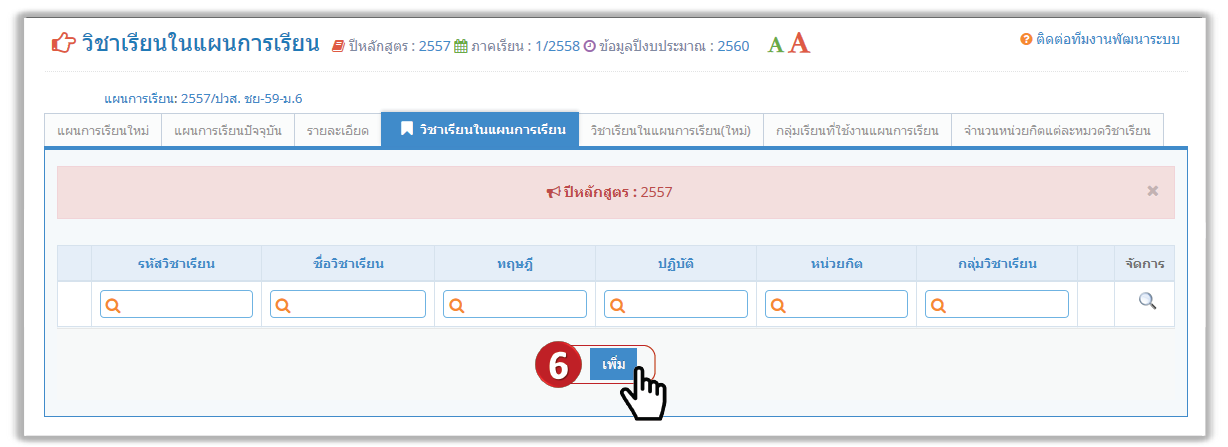Click the thumbs-up icon beside page title
1228x447 pixels.
[x=63, y=45]
